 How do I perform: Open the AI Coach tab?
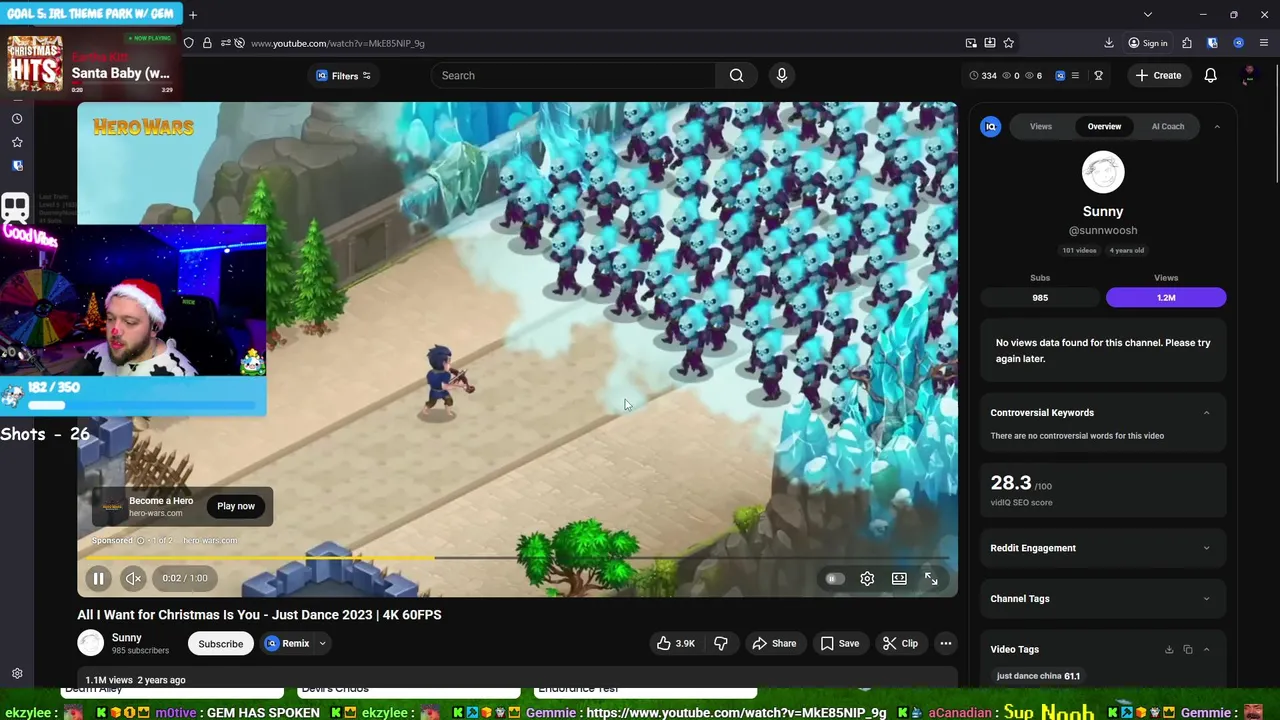[x=1167, y=127]
